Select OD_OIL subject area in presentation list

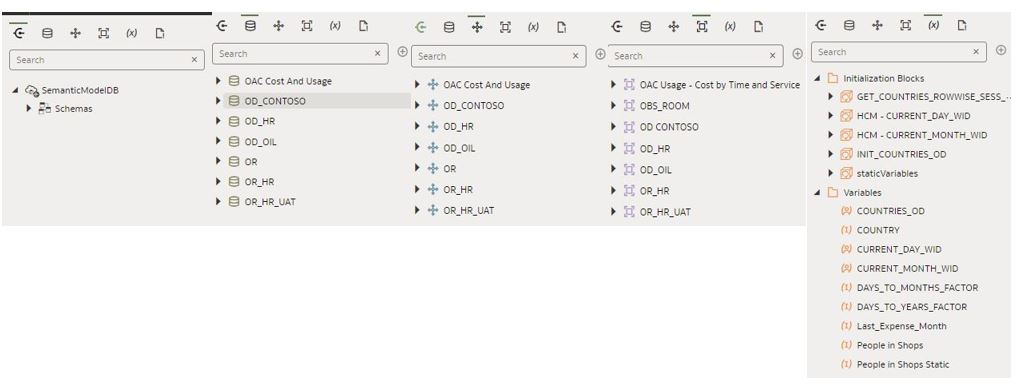[x=655, y=169]
